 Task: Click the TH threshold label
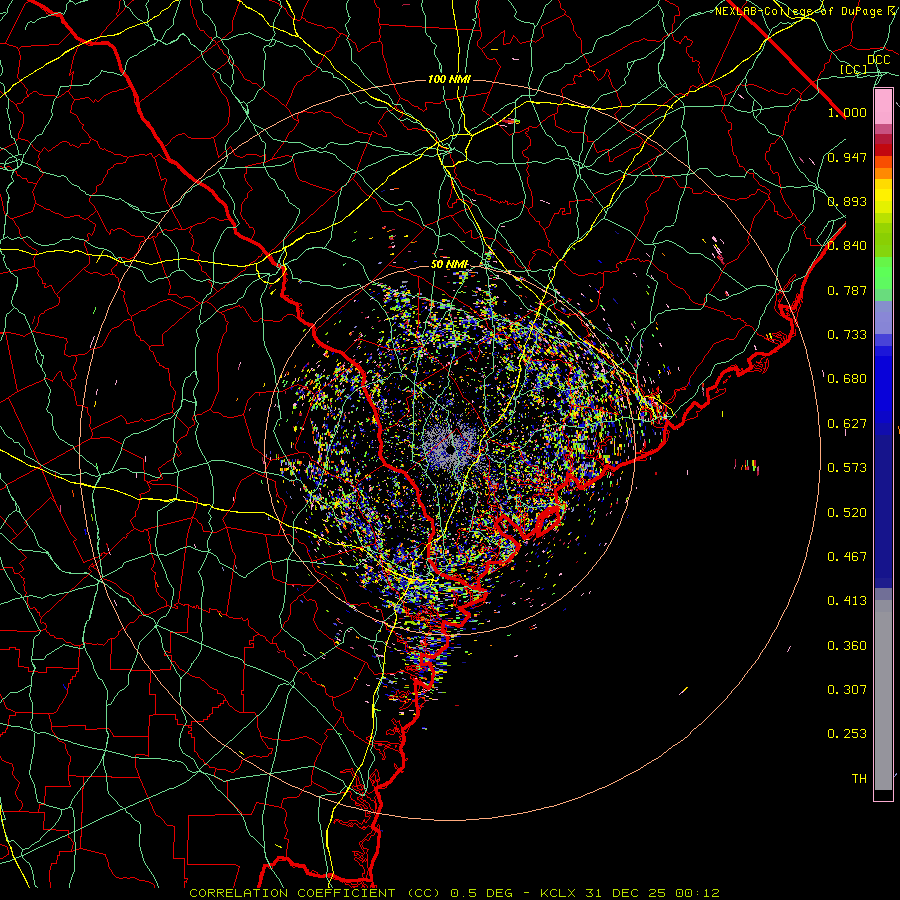(859, 779)
